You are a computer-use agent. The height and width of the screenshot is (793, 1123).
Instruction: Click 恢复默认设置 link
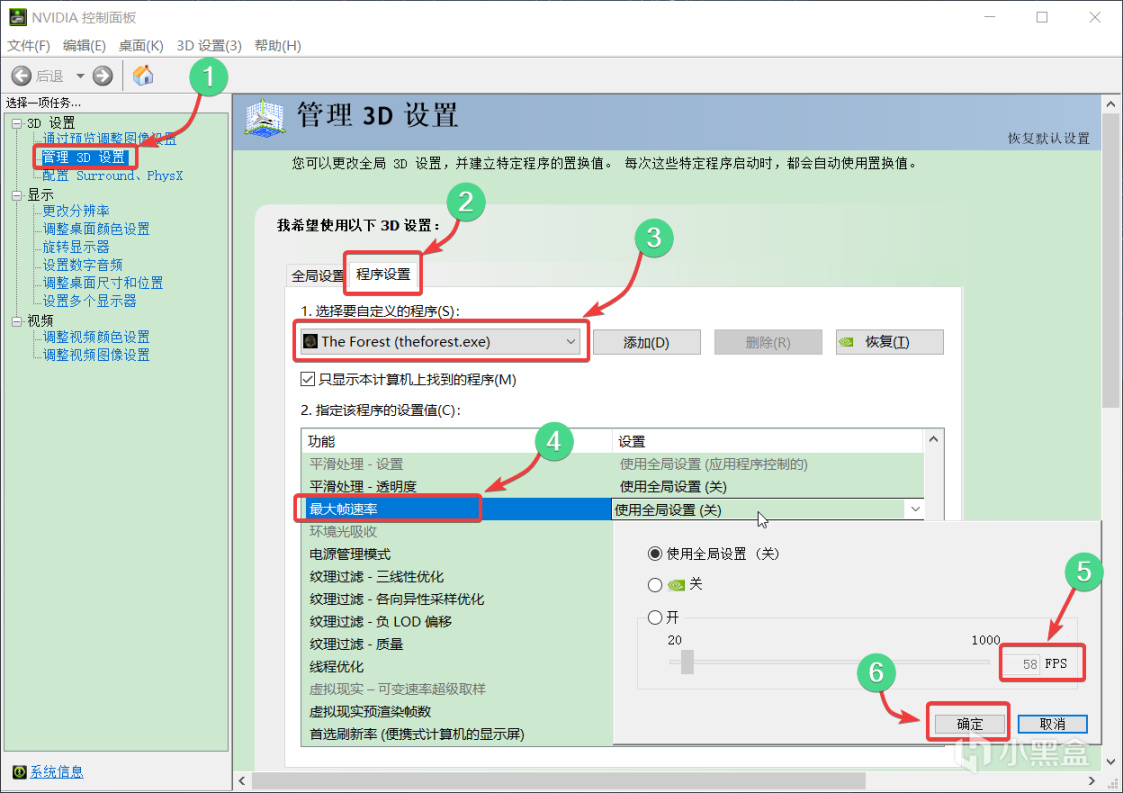[1049, 138]
